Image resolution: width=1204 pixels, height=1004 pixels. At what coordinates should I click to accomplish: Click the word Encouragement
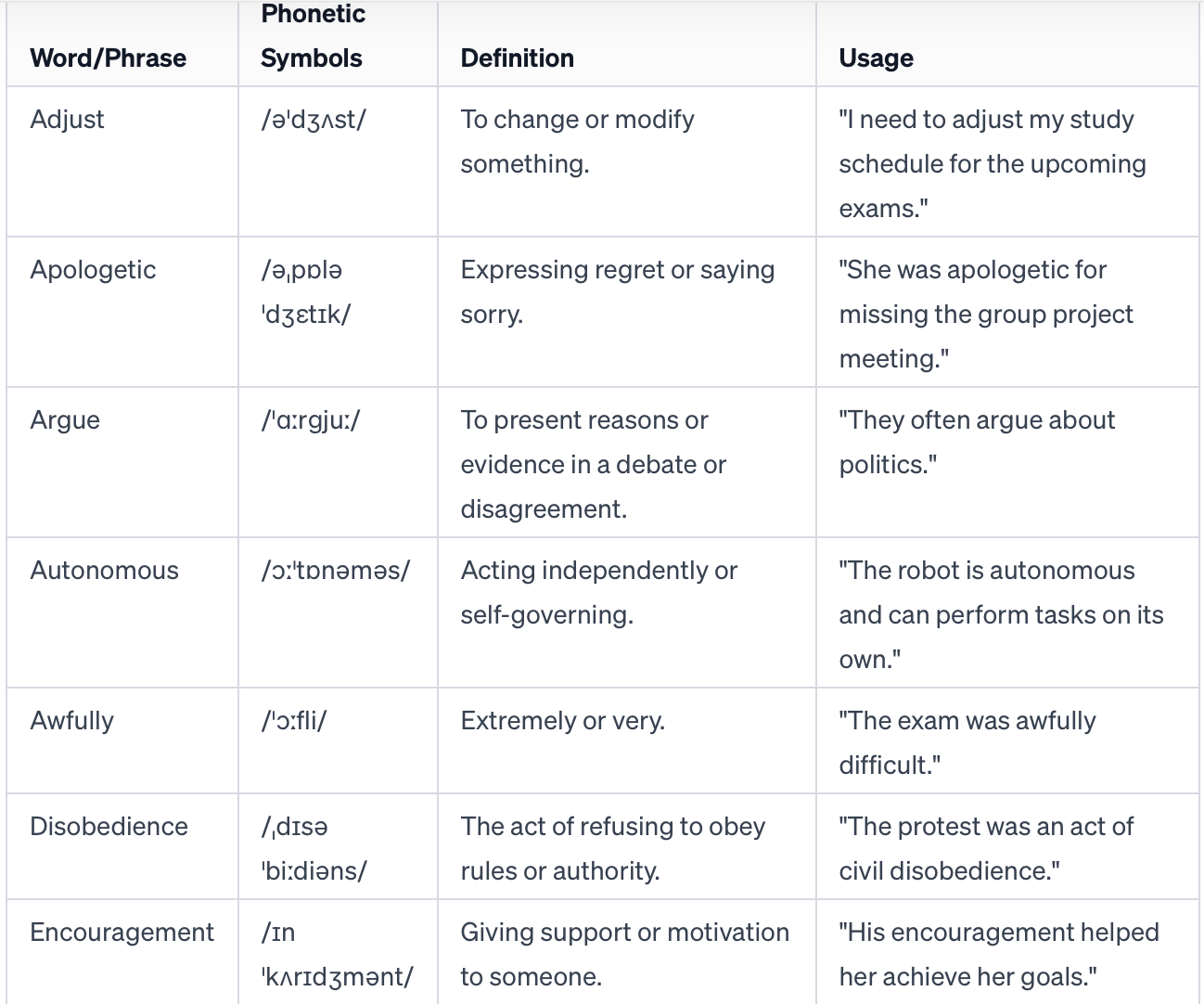122,933
